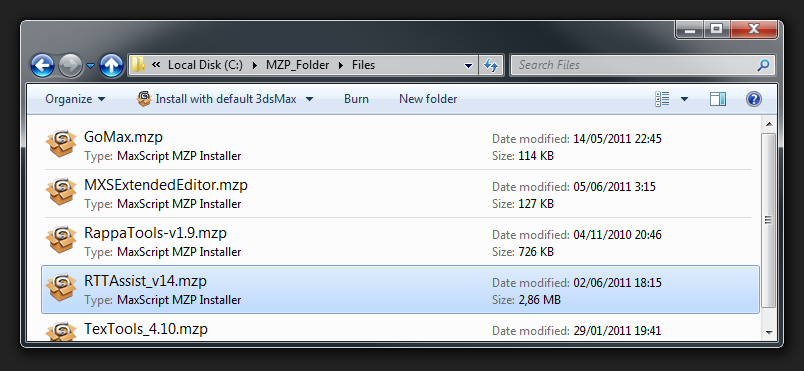
Task: Select the RappaTools-v1.9.mzp file icon
Action: pos(61,239)
